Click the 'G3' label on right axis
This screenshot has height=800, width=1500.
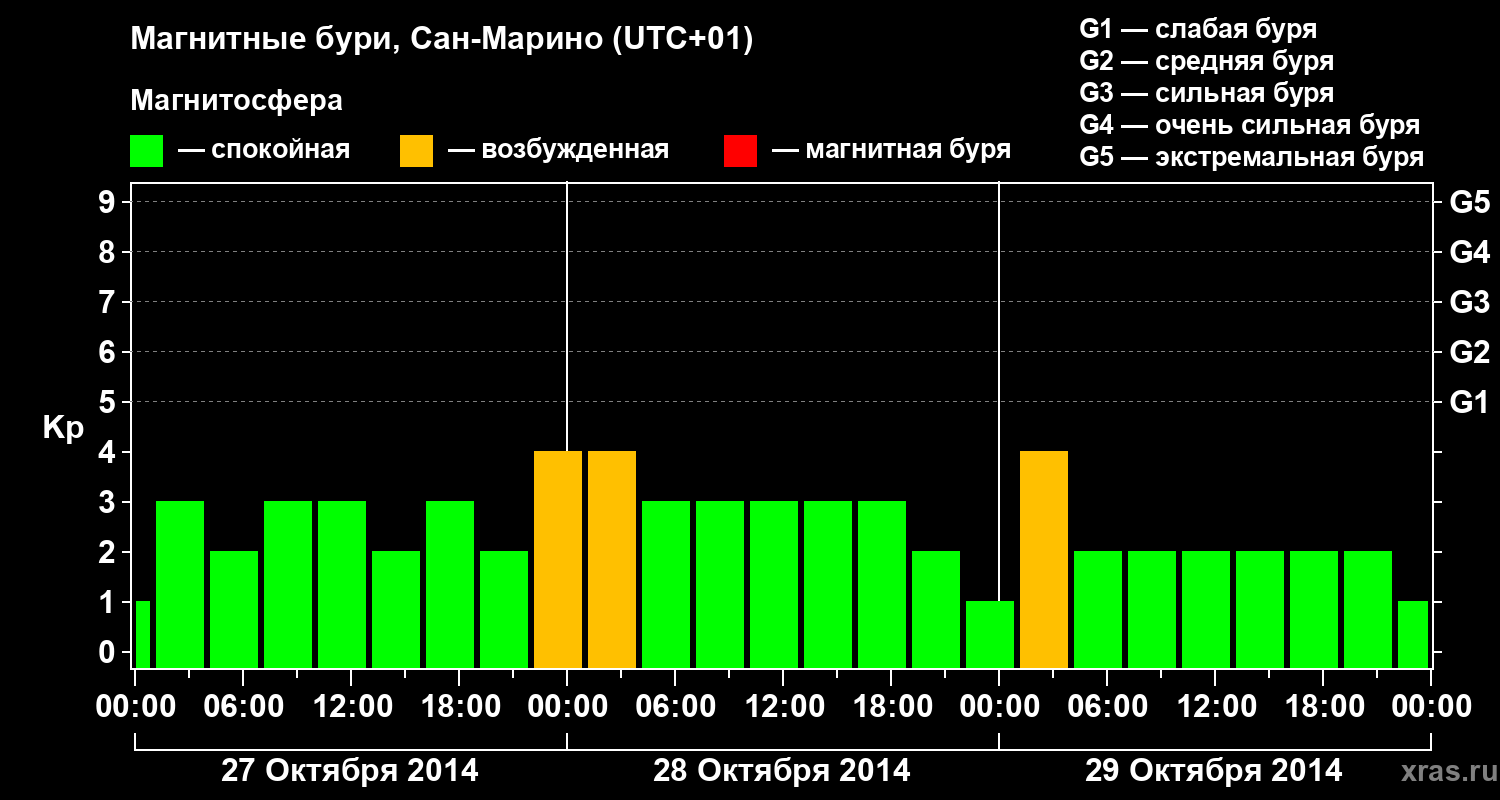[1469, 302]
